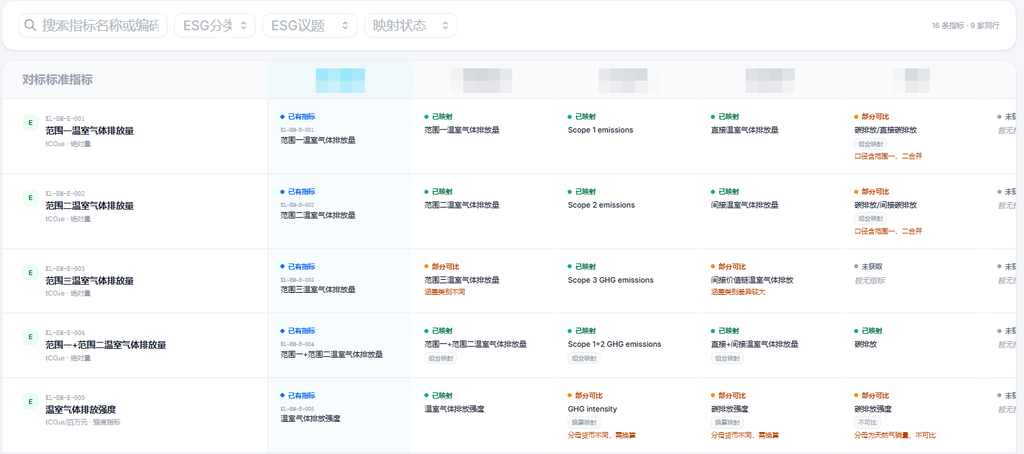
Task: Click the E badge beside 范围三温室气体排放量 title
Action: pyautogui.click(x=30, y=272)
